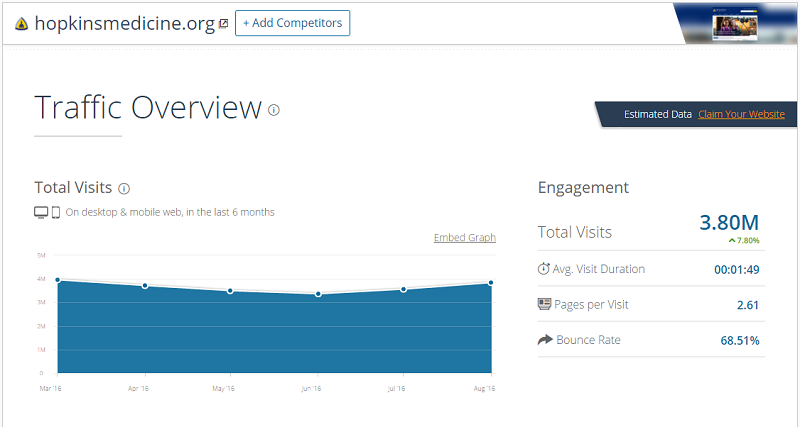The width and height of the screenshot is (800, 427).
Task: Click the Bounce Rate label
Action: click(x=588, y=340)
